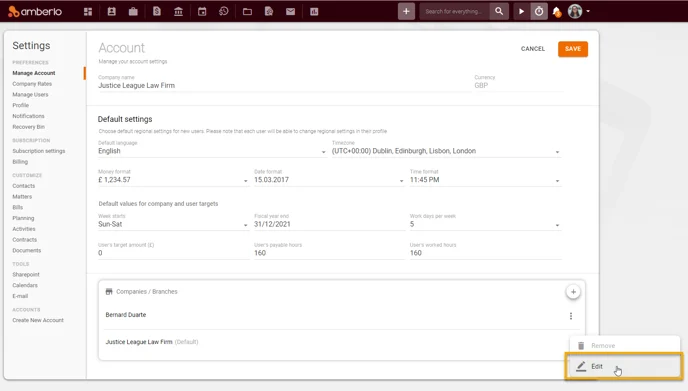Open the time history clock icon
The height and width of the screenshot is (391, 688).
point(223,12)
